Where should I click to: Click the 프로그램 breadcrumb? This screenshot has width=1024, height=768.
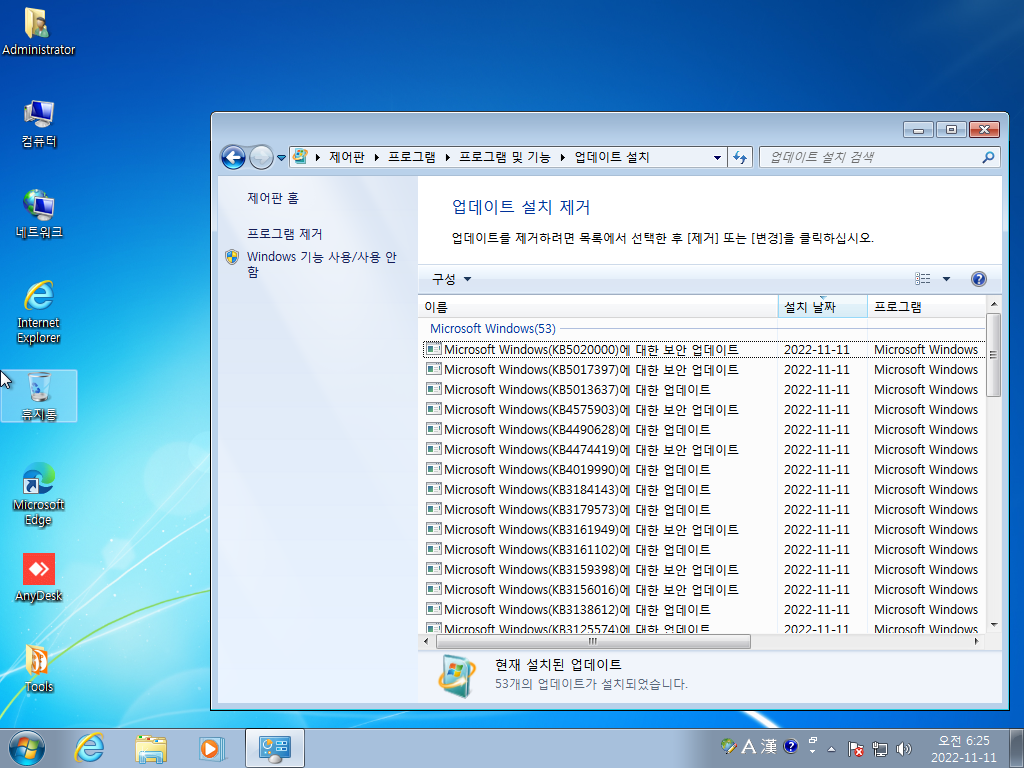coord(412,157)
